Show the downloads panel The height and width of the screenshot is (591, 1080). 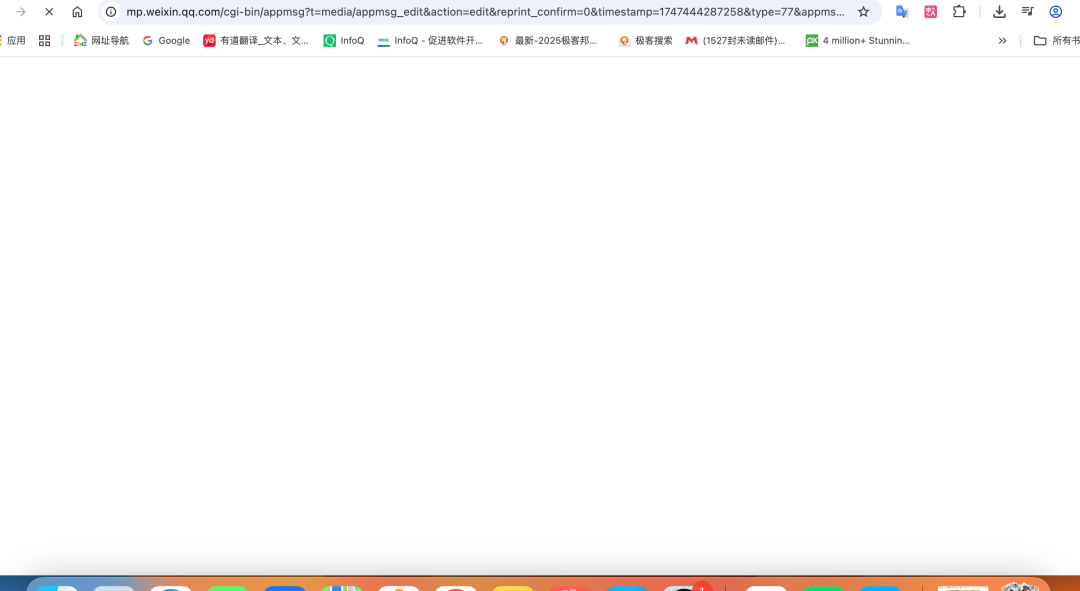tap(999, 12)
